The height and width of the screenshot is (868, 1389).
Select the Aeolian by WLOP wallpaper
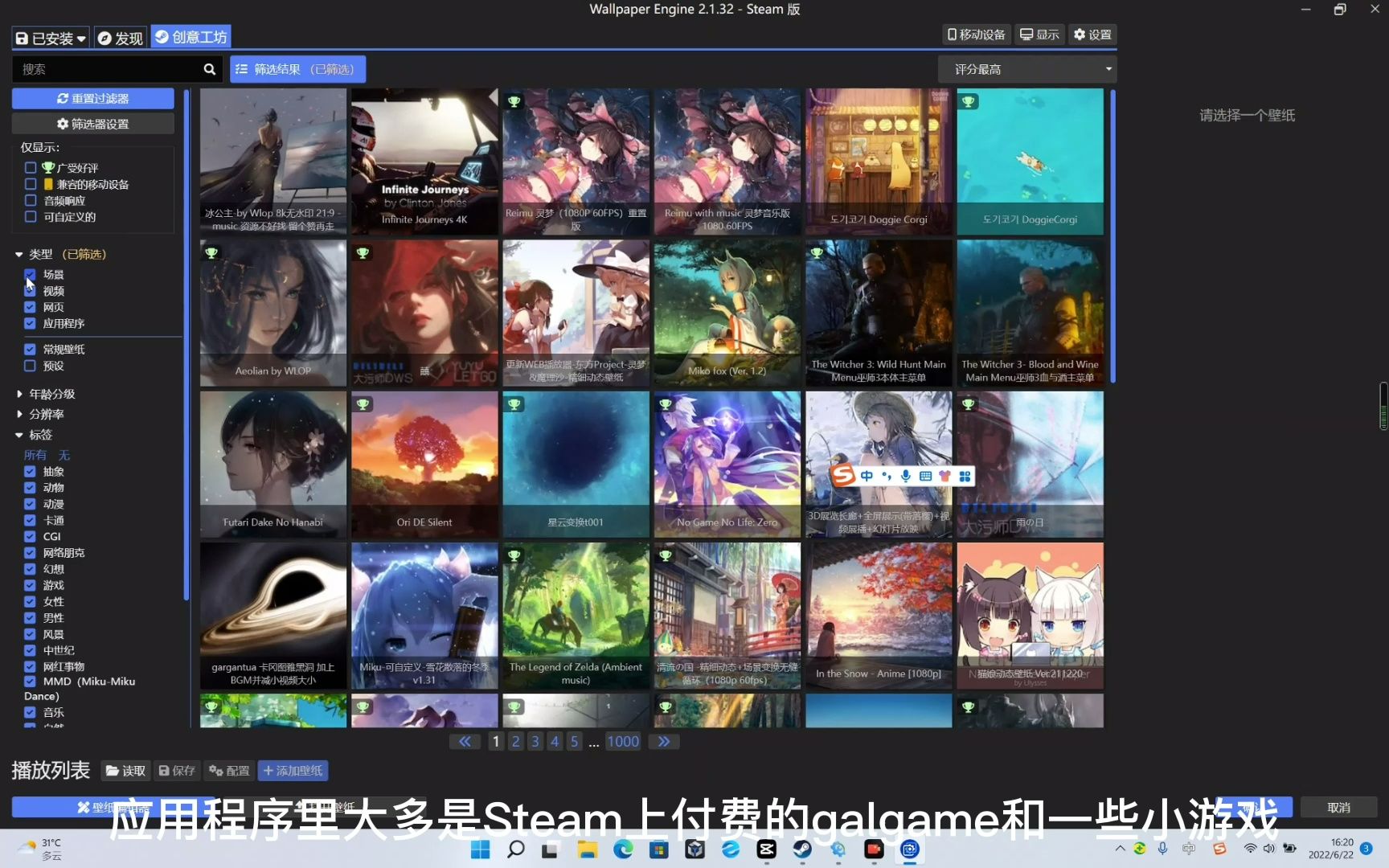(273, 313)
